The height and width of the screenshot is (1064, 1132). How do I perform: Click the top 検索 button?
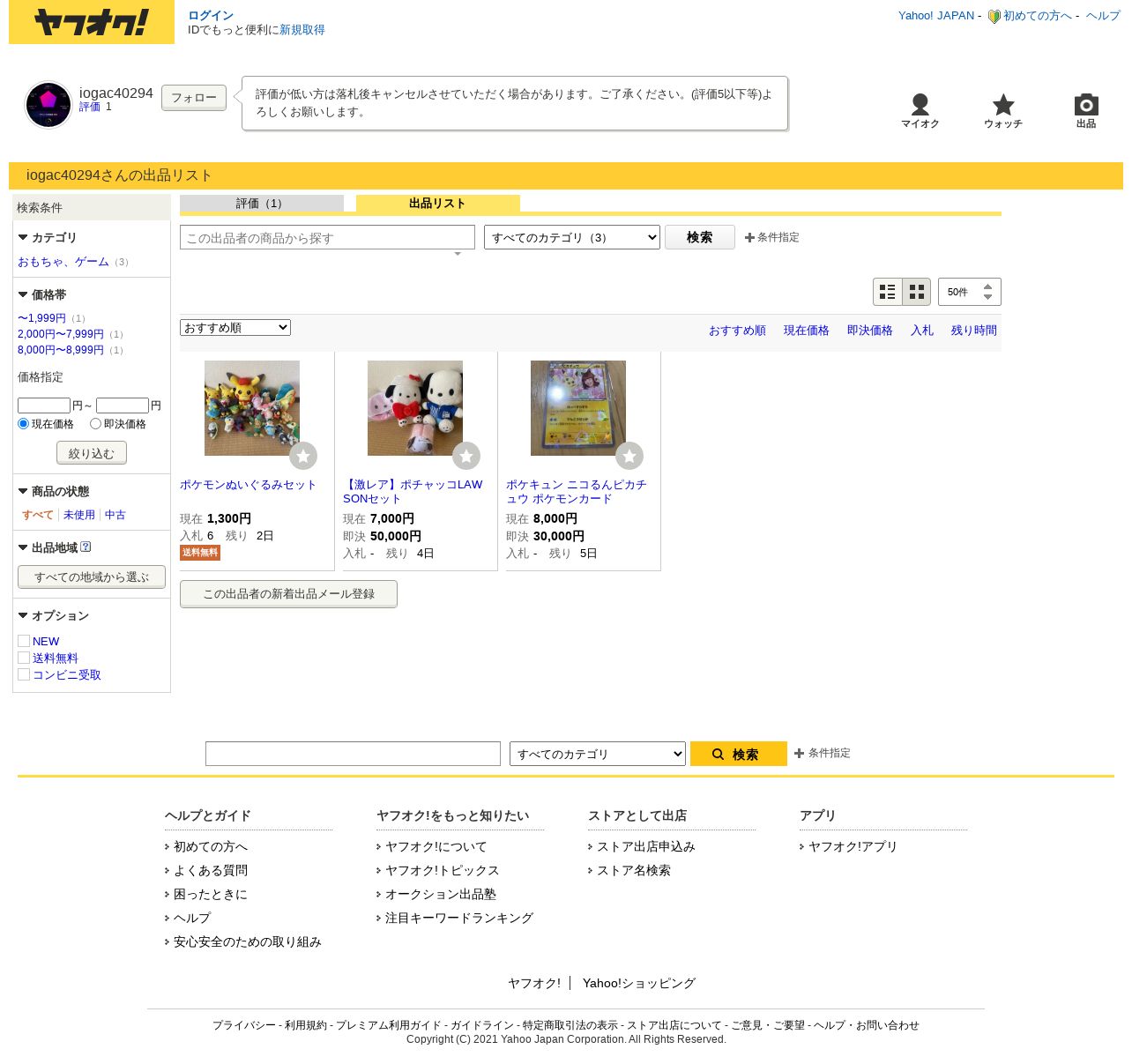point(700,237)
